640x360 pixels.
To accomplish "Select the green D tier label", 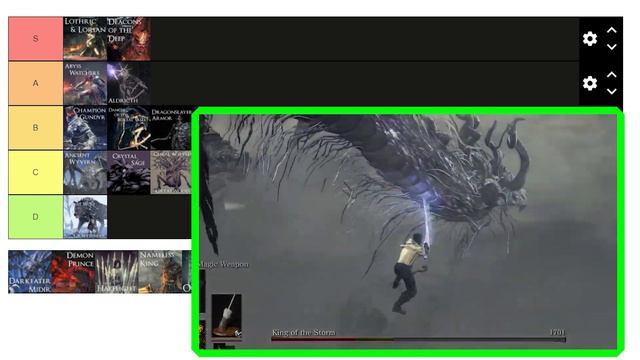I will (x=36, y=217).
